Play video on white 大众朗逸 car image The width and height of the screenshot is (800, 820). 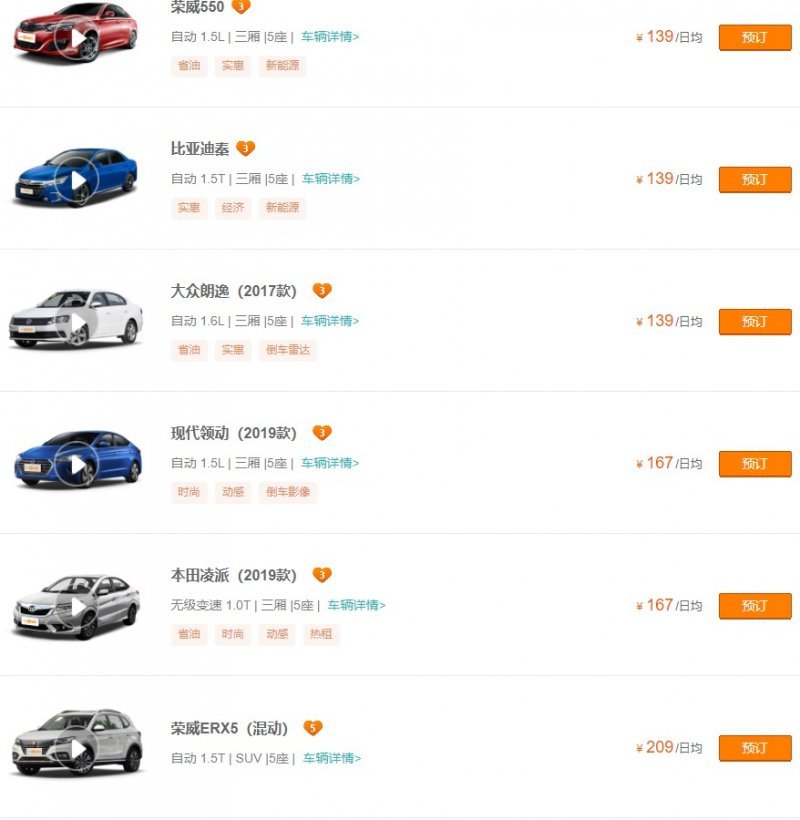[77, 322]
